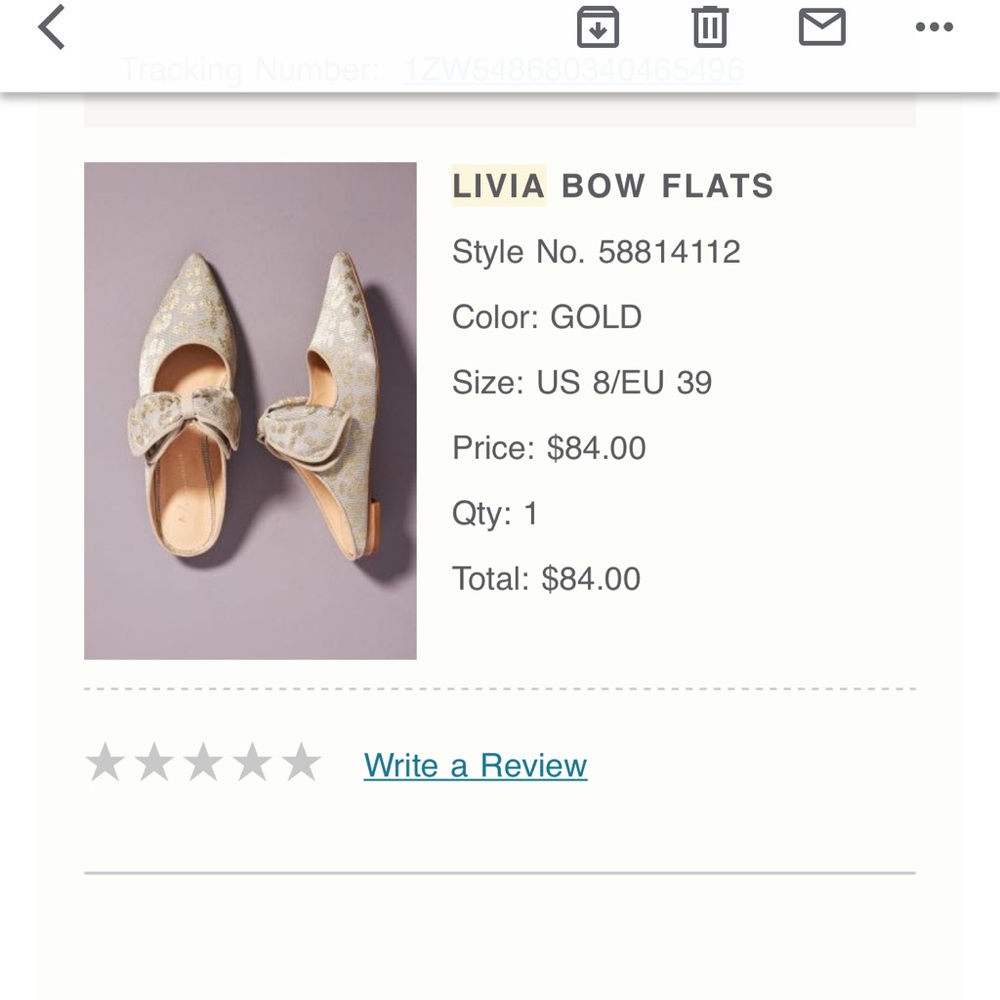The image size is (1000, 1000).
Task: Select the Price $84.00 line
Action: [x=549, y=448]
